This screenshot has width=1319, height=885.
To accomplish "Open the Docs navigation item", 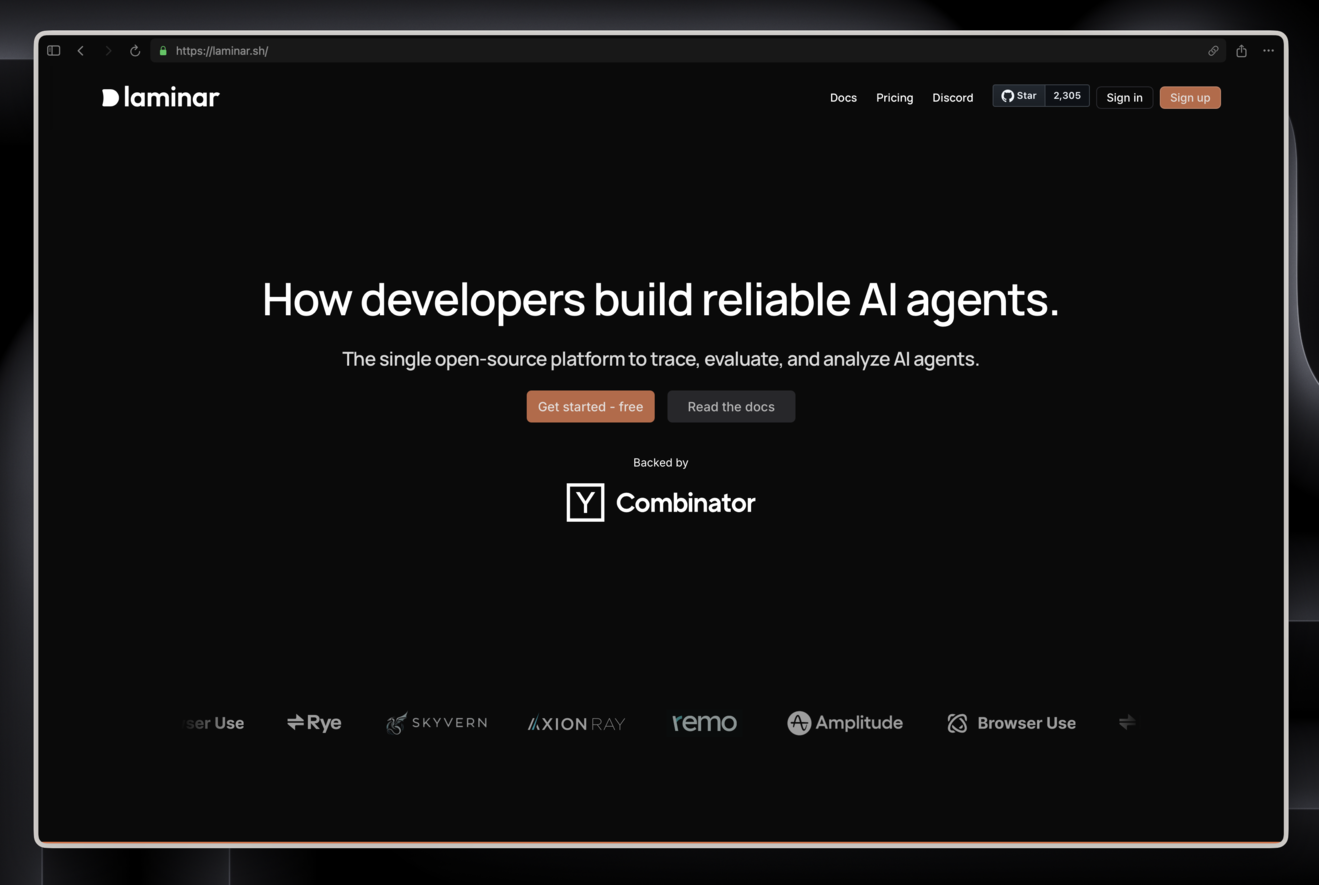I will (x=843, y=98).
